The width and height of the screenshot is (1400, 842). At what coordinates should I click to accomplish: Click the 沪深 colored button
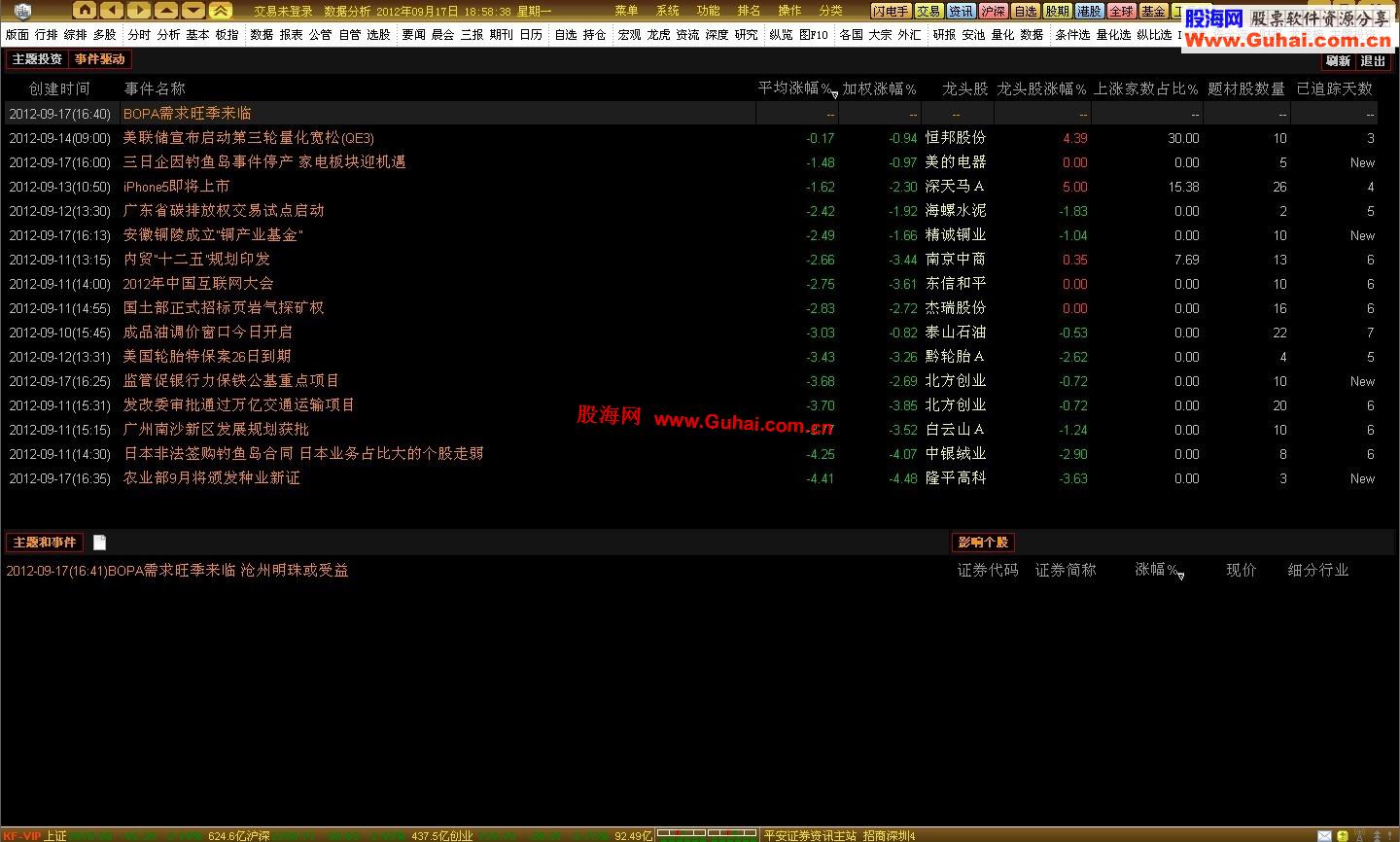point(993,11)
